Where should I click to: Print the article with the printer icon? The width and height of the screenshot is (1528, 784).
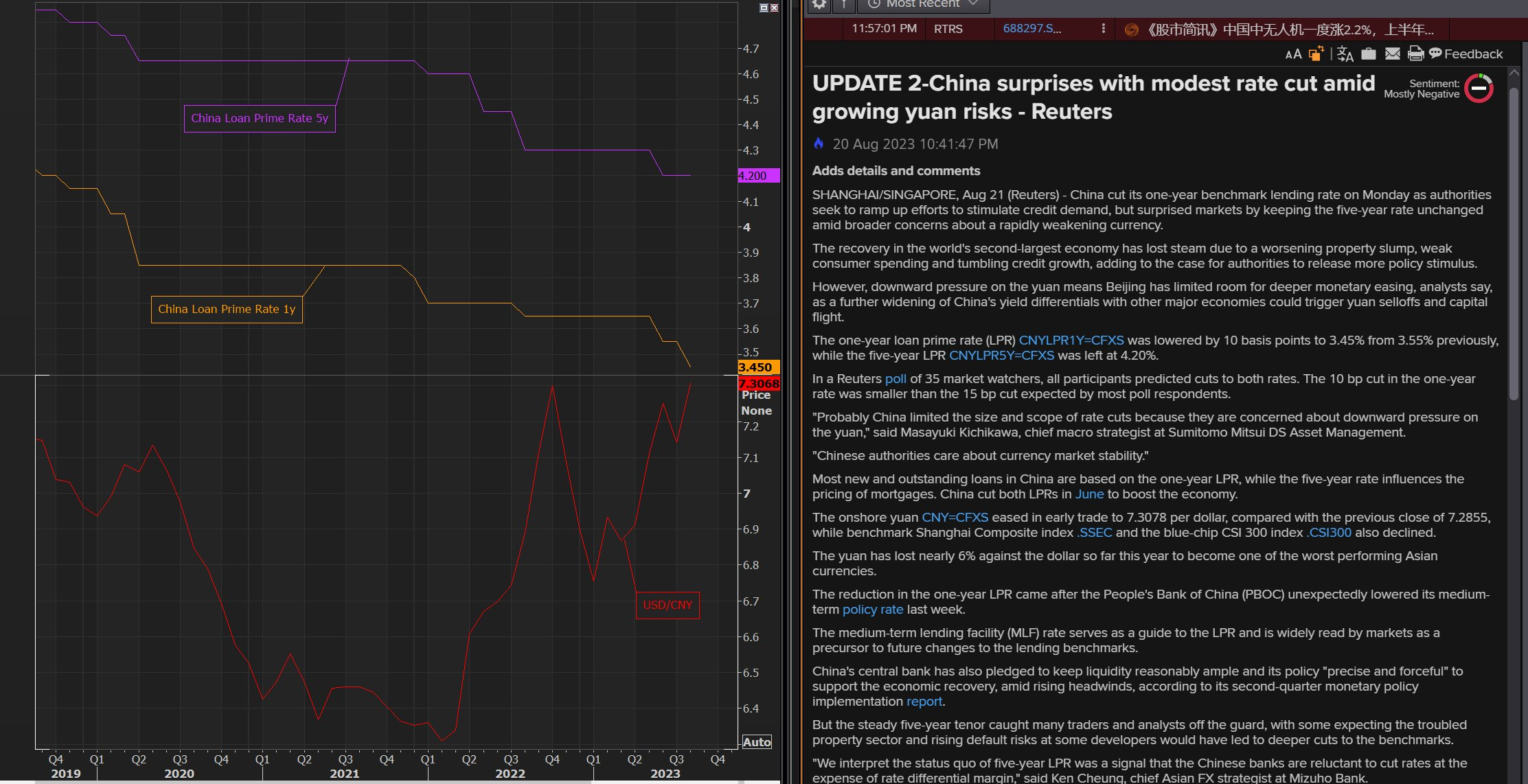tap(1415, 54)
